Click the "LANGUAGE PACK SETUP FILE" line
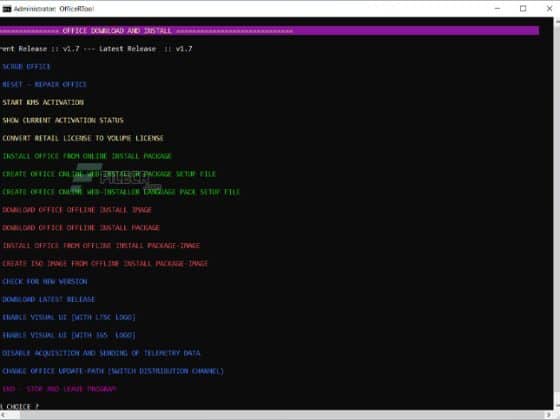The width and height of the screenshot is (560, 420). click(121, 192)
